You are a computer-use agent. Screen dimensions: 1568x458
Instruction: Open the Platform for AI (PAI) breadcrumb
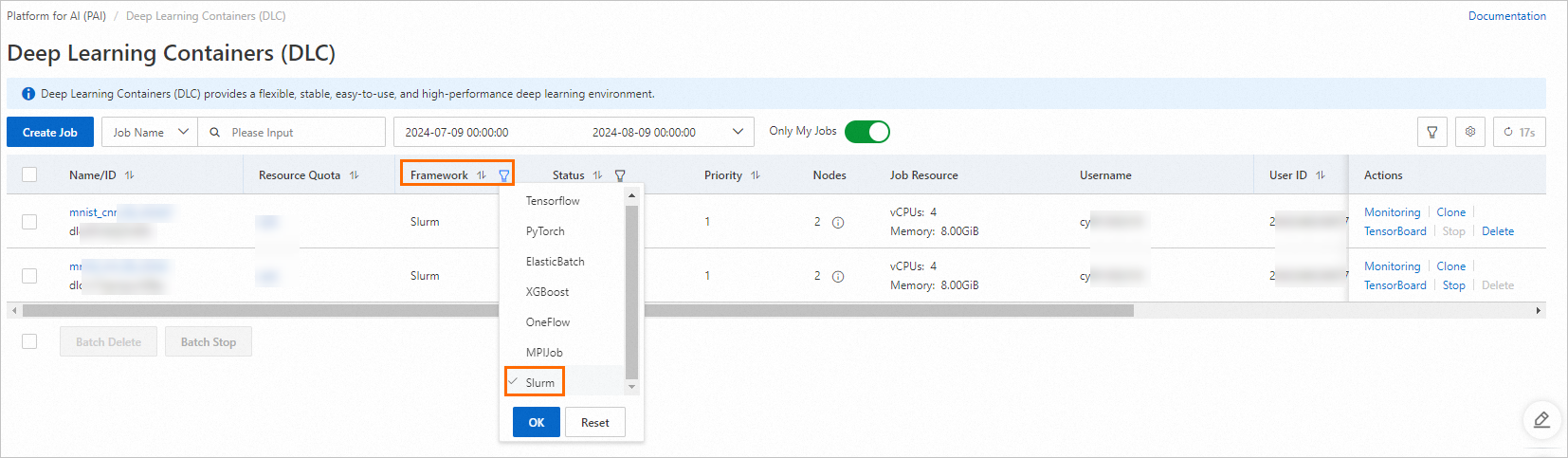click(56, 16)
